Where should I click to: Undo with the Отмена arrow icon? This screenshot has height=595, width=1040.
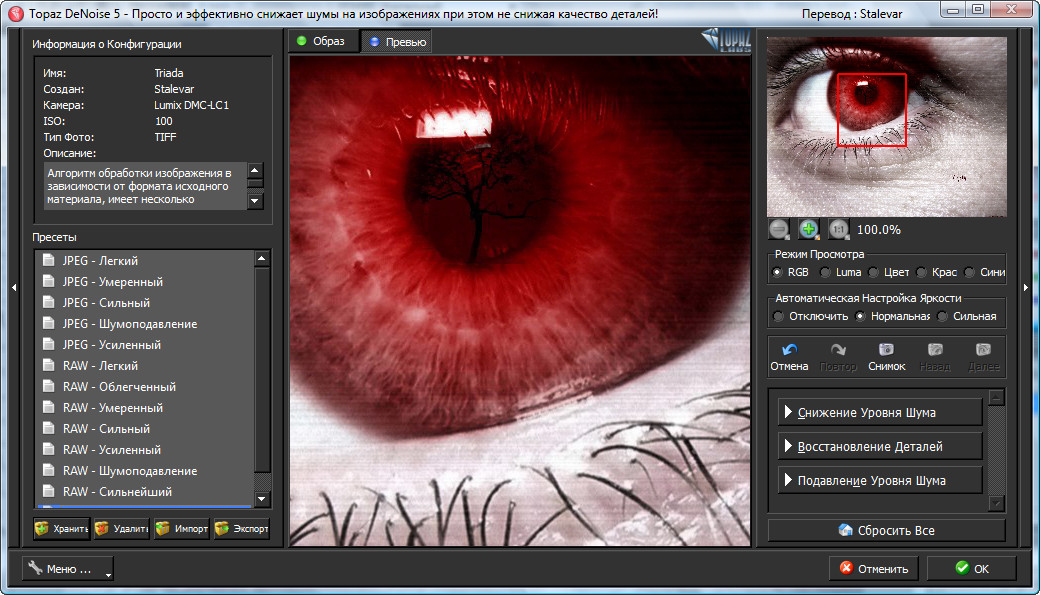tap(789, 351)
